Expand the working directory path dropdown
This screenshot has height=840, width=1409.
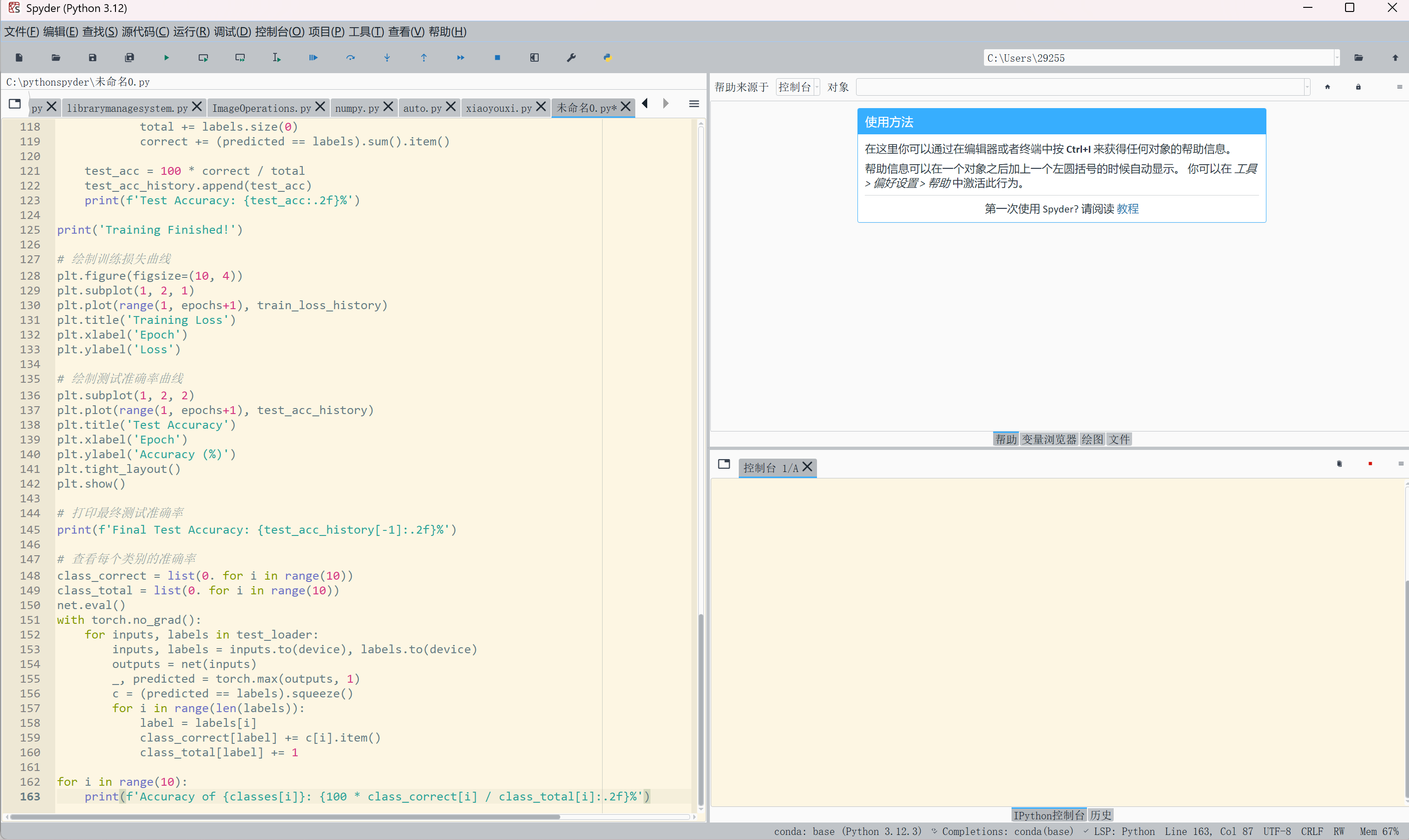click(1337, 58)
